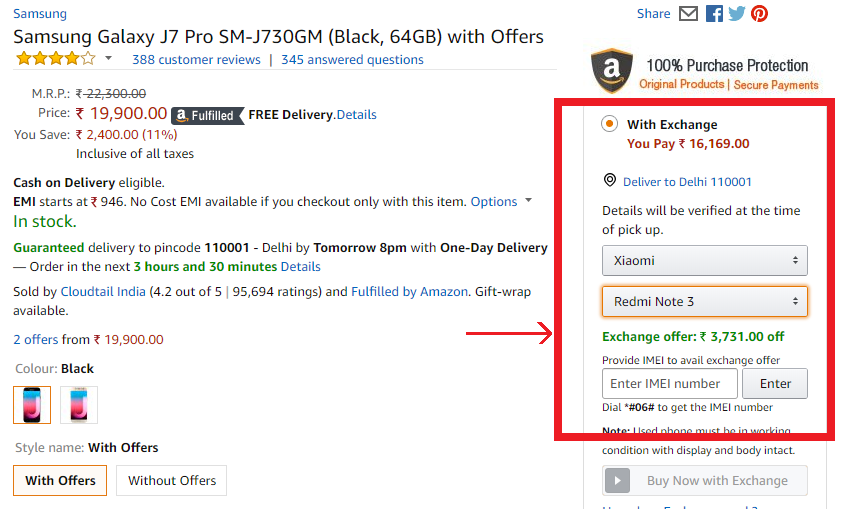Expand the rating breakdown arrow beside stars

coord(108,58)
